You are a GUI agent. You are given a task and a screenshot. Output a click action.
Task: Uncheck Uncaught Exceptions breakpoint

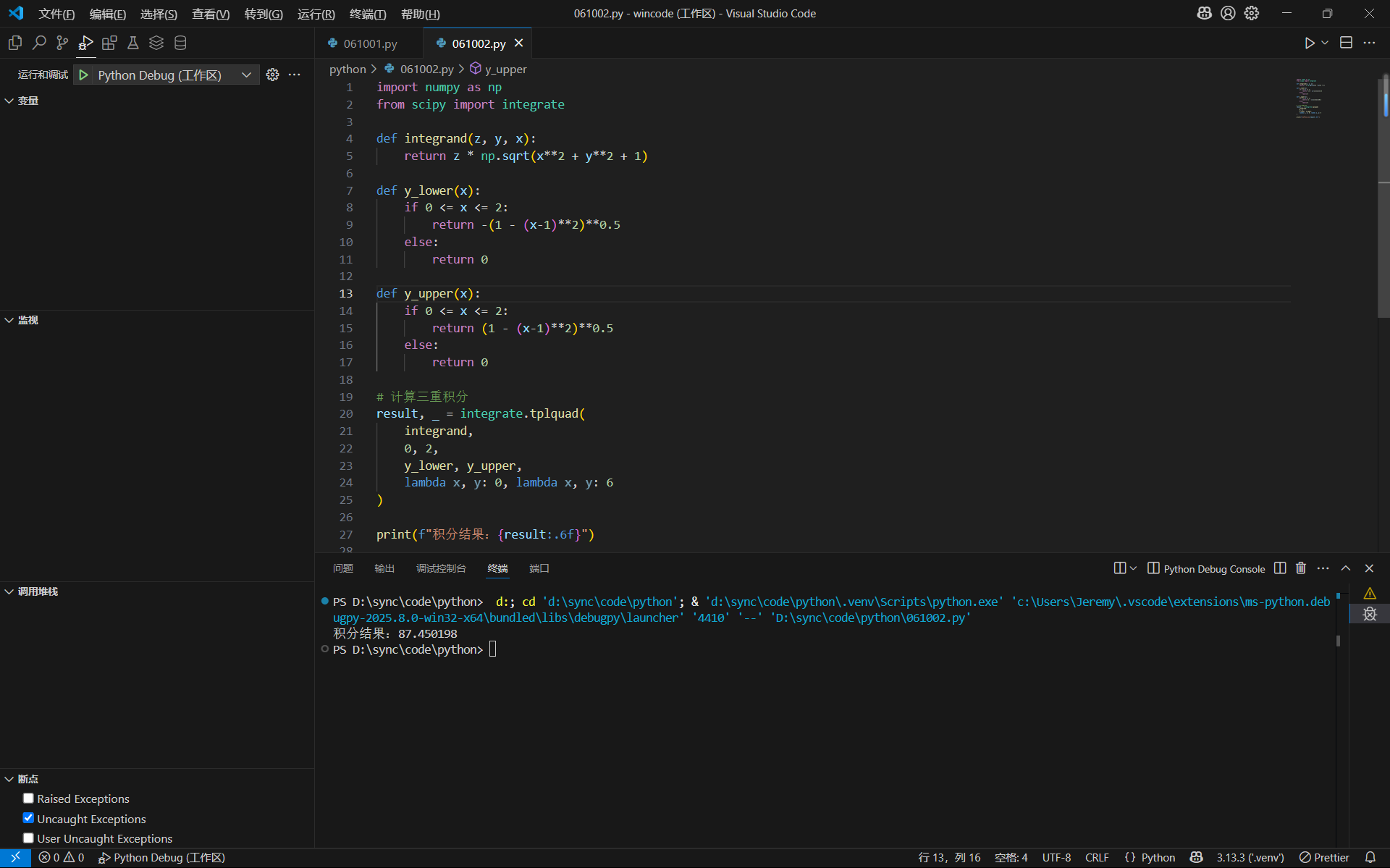(x=28, y=818)
